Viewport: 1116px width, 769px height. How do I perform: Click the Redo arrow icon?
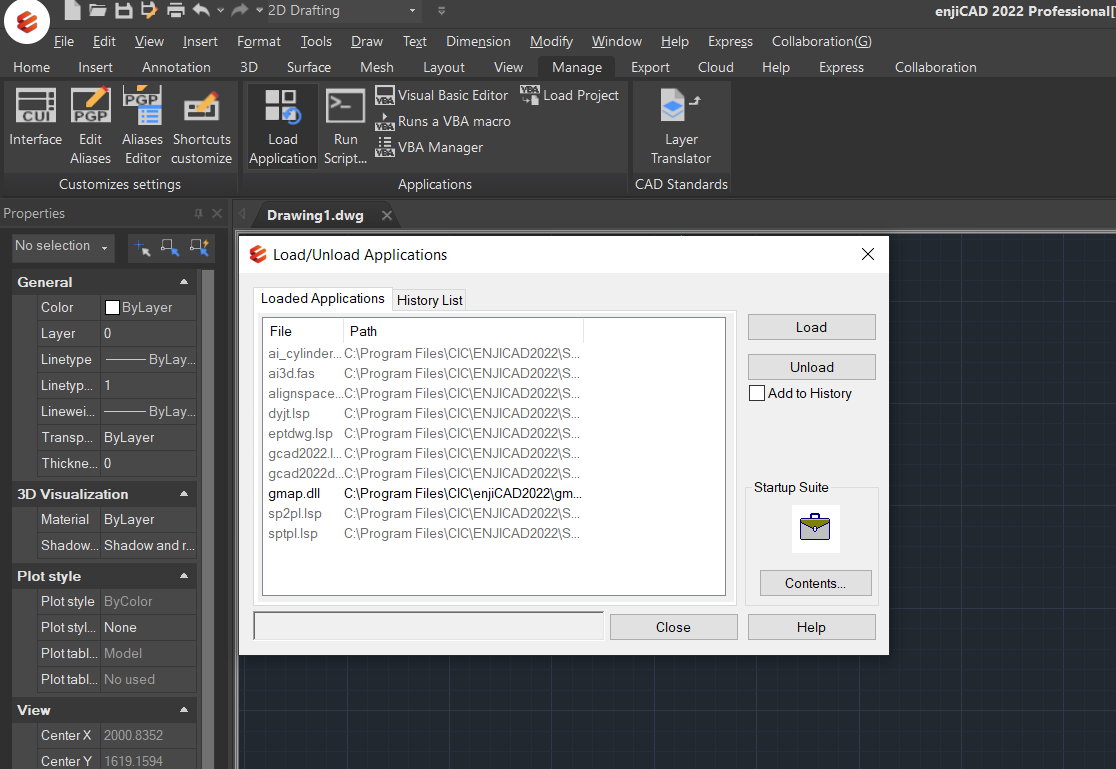(x=240, y=10)
